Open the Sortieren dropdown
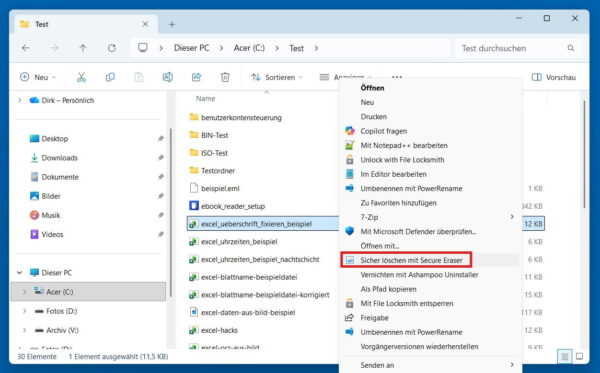600x373 pixels. pyautogui.click(x=276, y=77)
